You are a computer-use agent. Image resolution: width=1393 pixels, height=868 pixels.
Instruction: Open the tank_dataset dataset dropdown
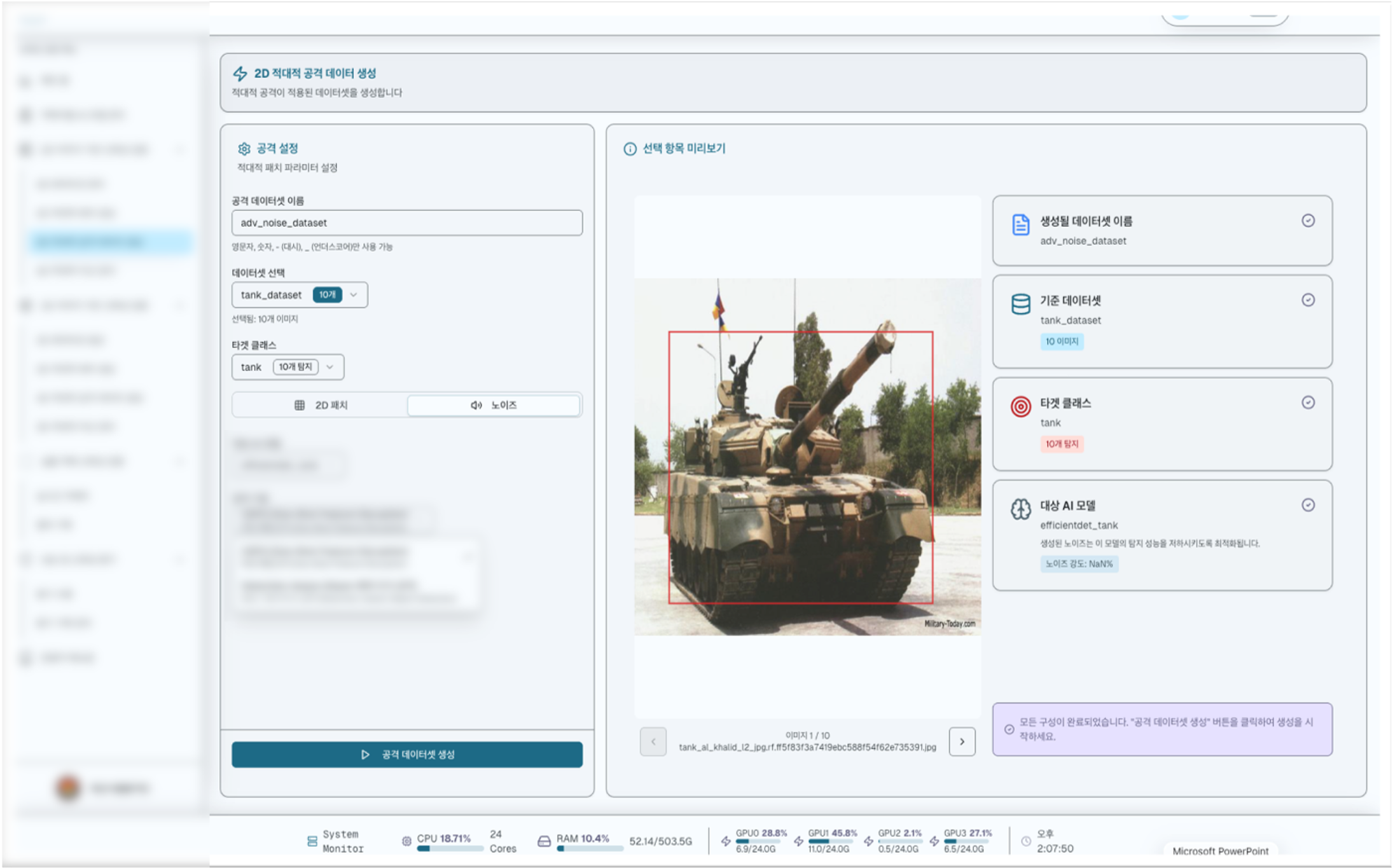point(300,295)
